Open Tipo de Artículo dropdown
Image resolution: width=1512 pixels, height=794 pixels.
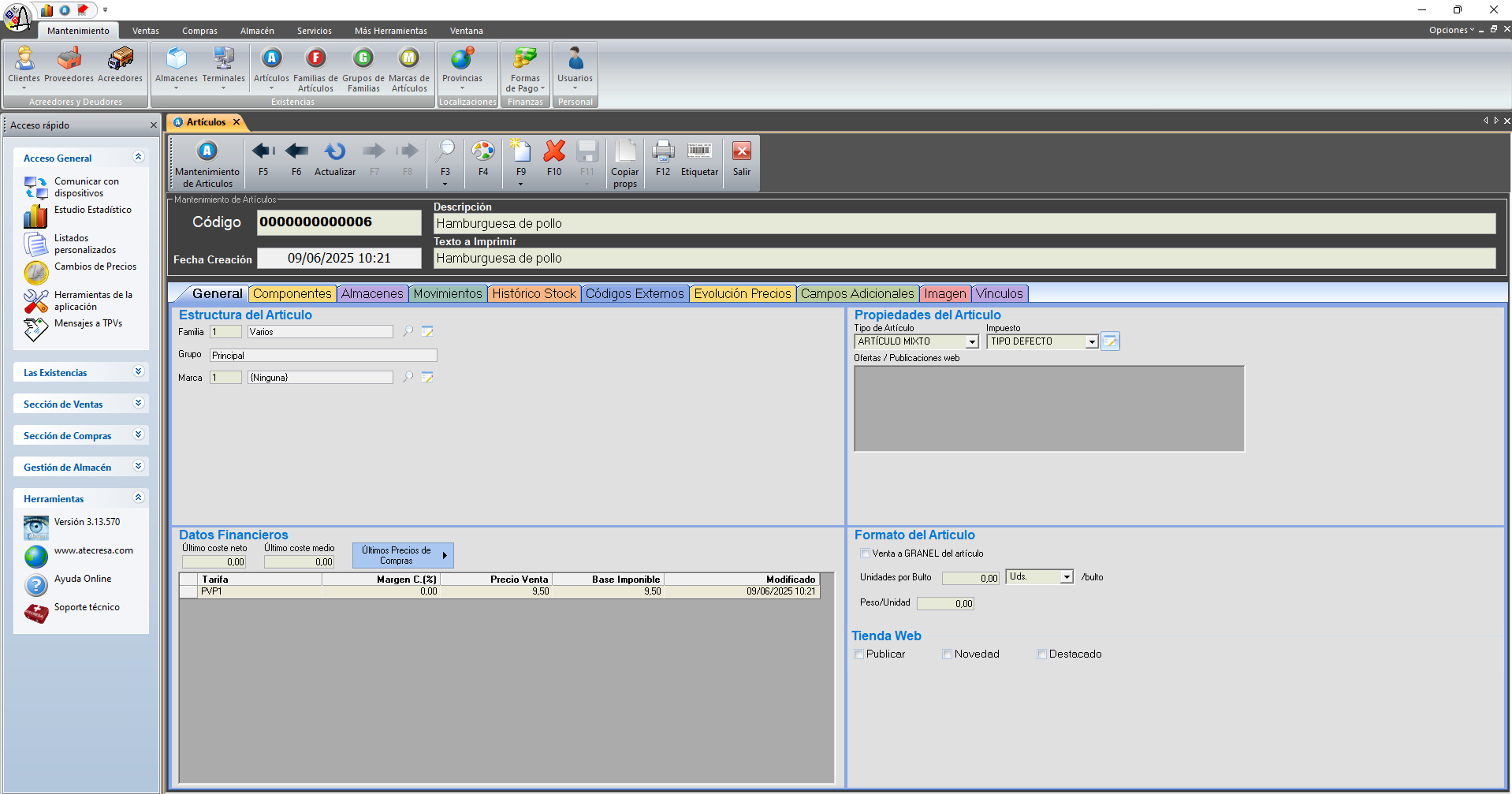[x=972, y=342]
